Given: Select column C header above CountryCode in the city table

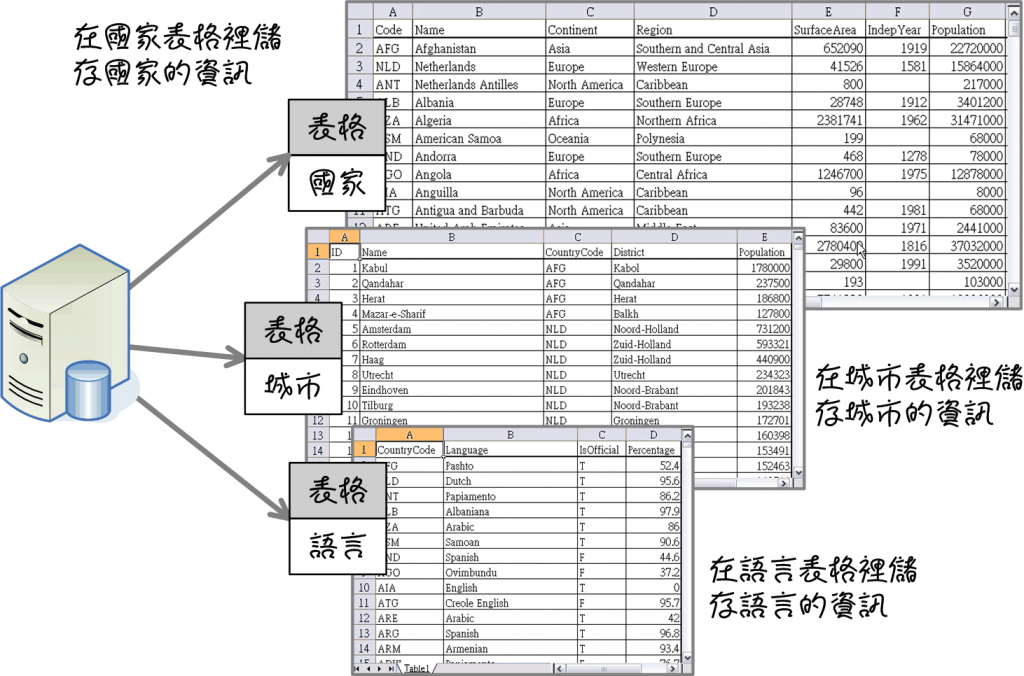Looking at the screenshot, I should pyautogui.click(x=576, y=237).
